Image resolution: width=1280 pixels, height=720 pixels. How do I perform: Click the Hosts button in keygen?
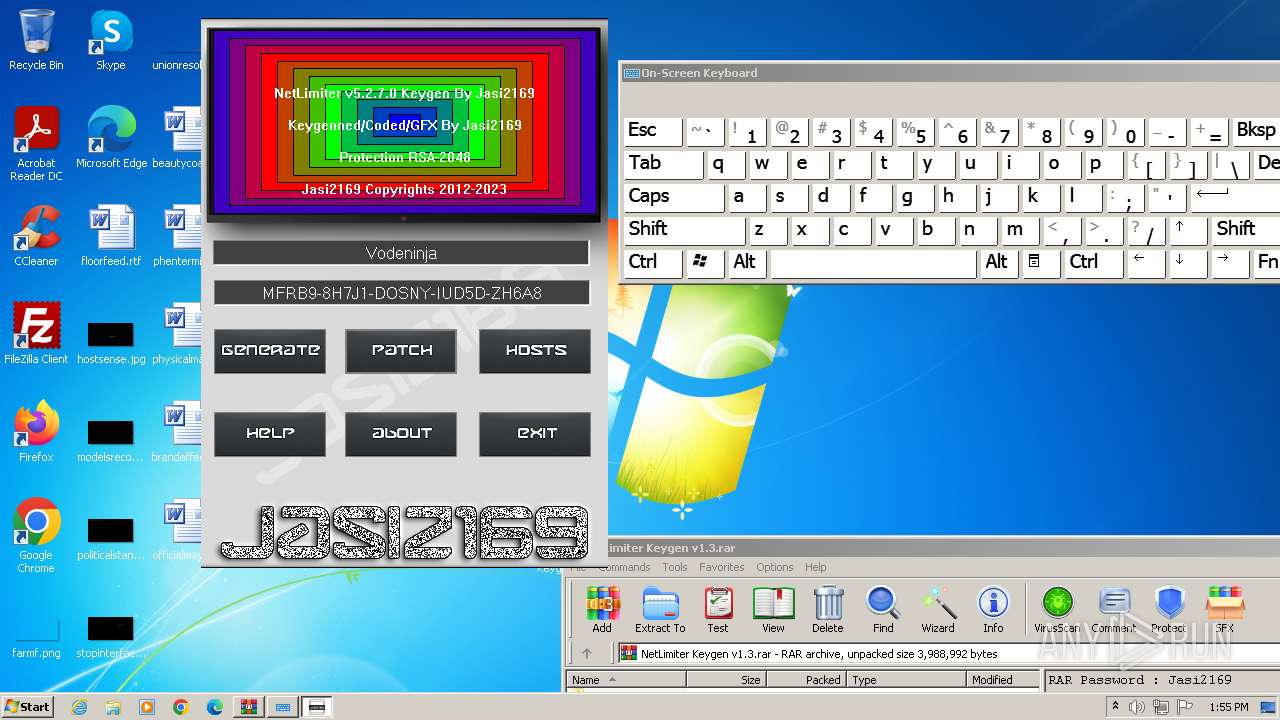[535, 351]
